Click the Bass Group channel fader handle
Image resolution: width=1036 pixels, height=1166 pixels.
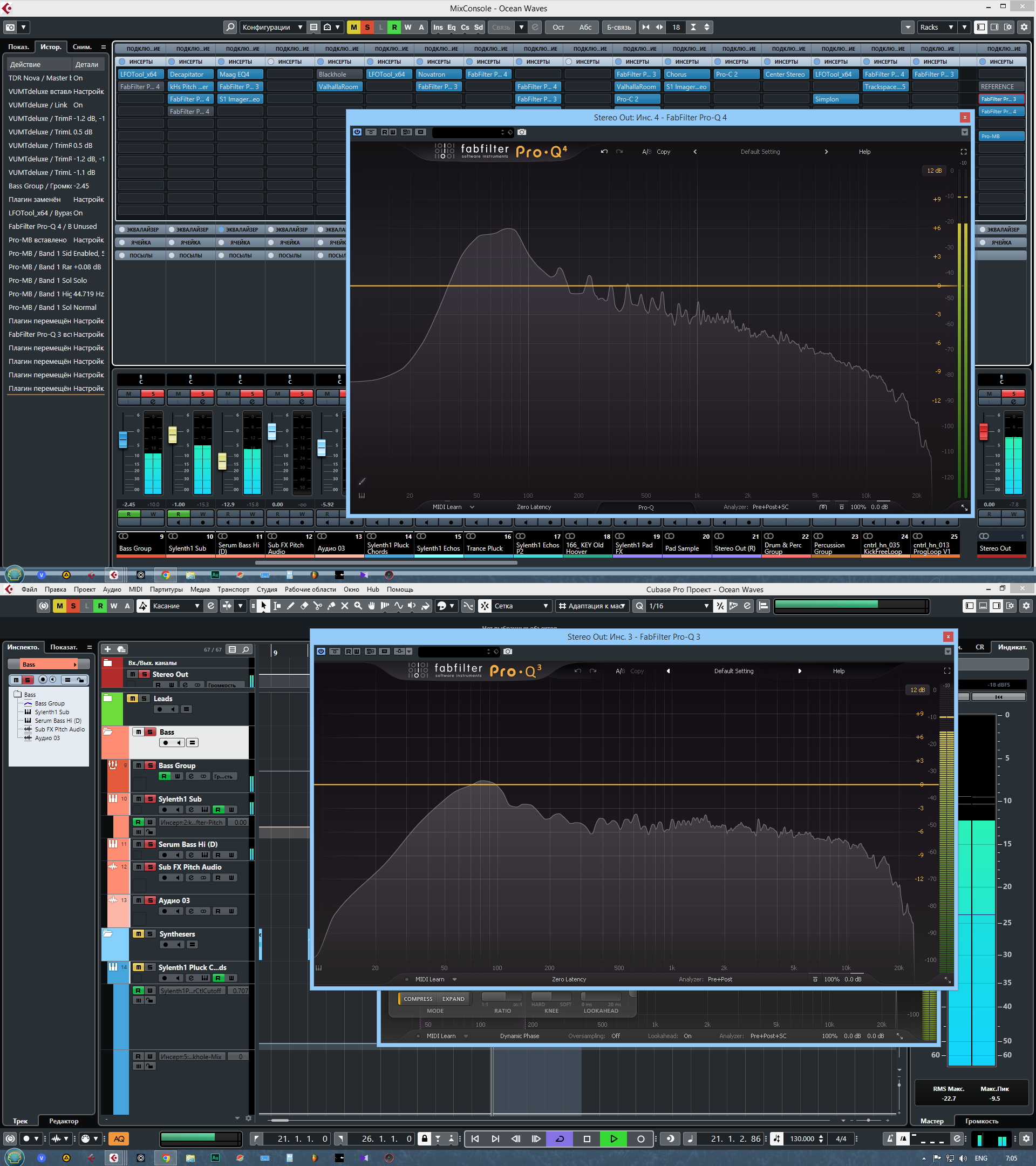(x=122, y=439)
